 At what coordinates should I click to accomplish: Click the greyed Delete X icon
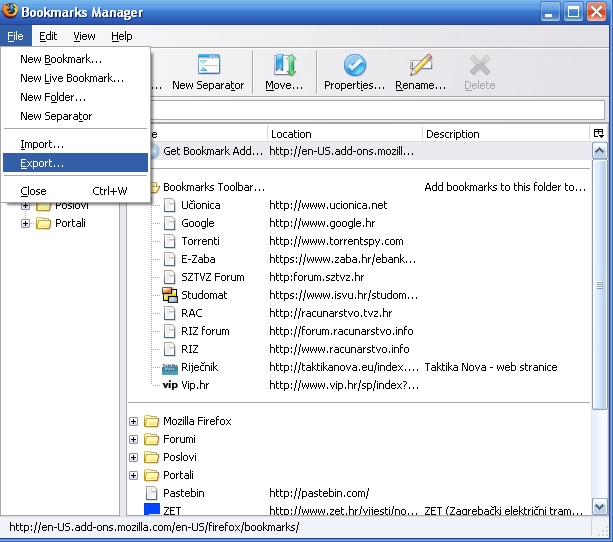tap(480, 65)
